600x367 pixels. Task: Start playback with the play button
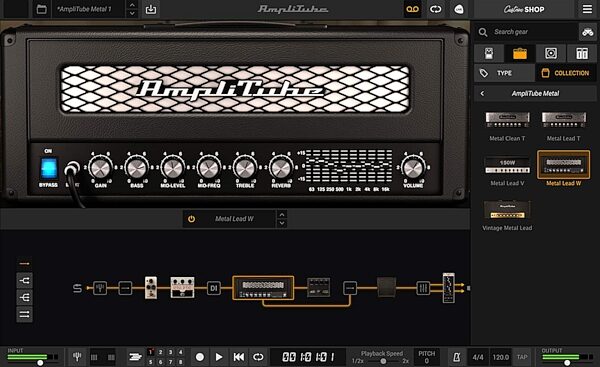tap(219, 357)
